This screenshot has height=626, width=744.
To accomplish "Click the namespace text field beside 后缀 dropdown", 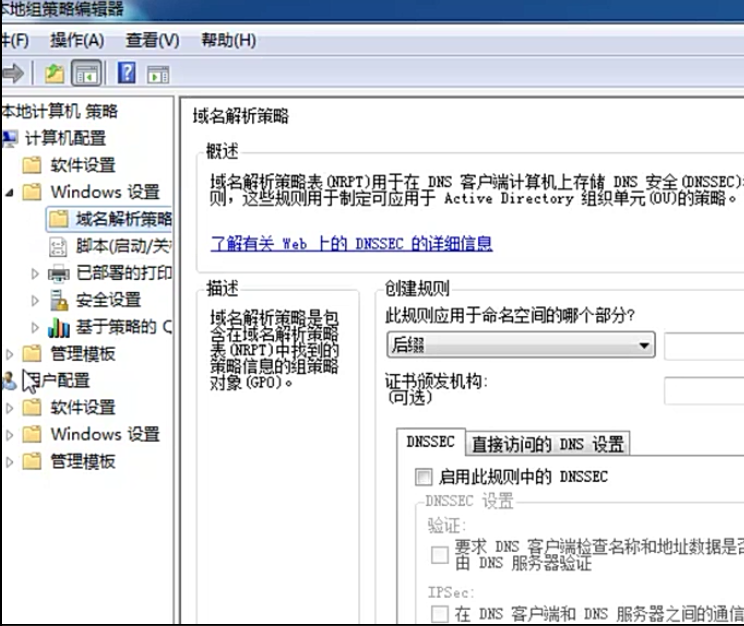I will [704, 346].
